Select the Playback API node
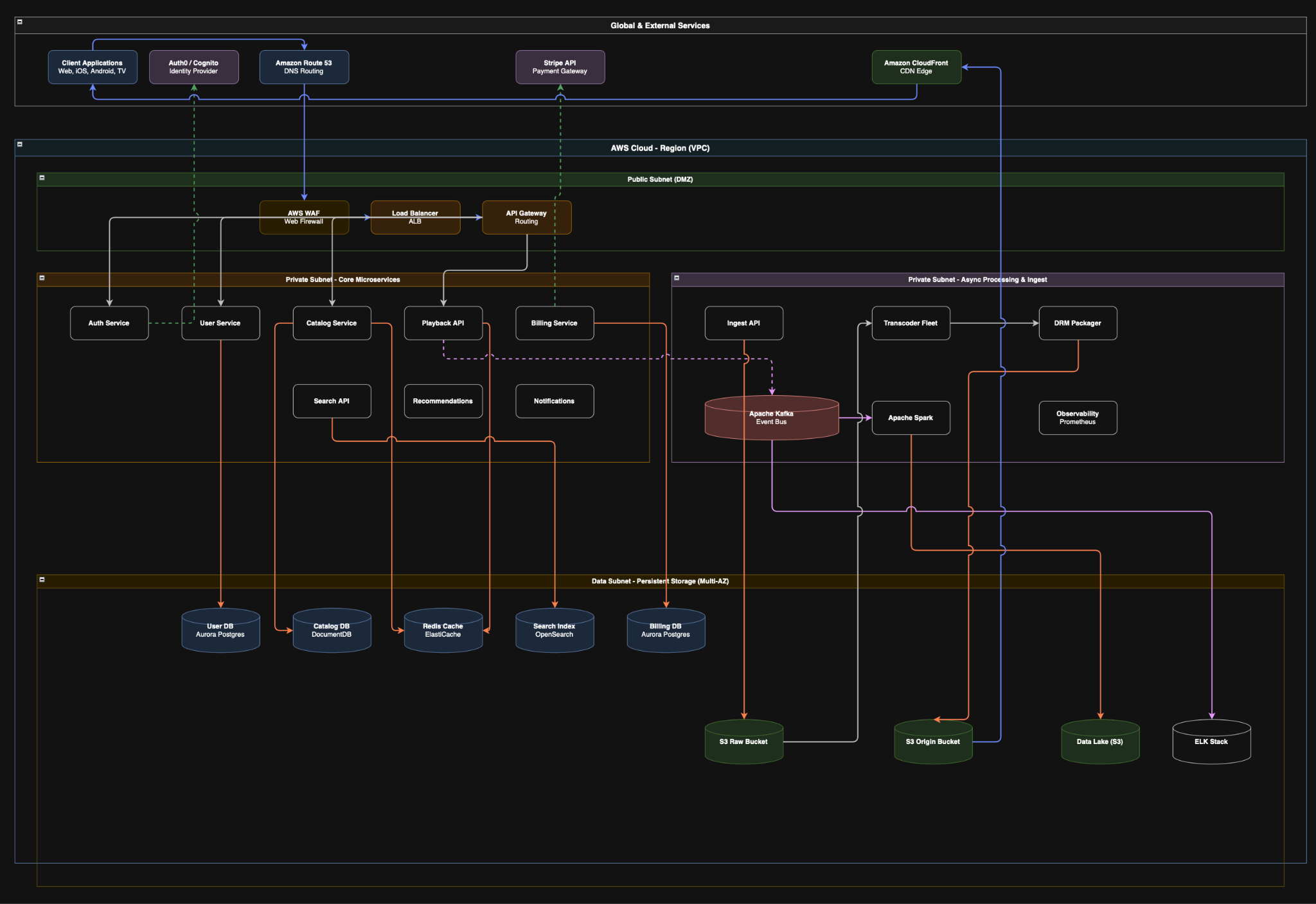 point(443,323)
